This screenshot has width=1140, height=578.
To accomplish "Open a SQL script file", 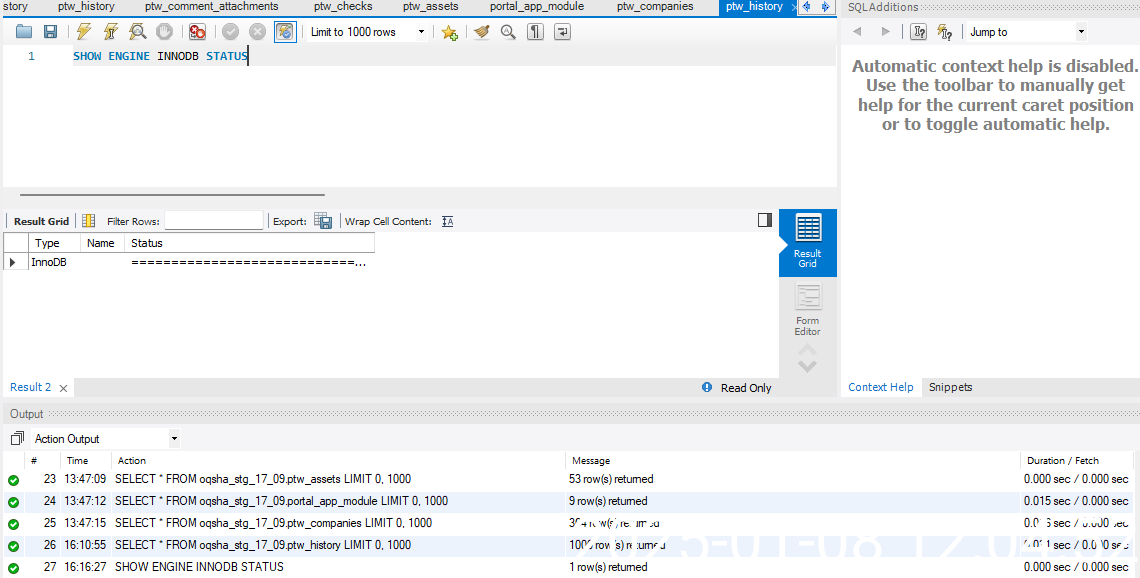I will tap(24, 32).
